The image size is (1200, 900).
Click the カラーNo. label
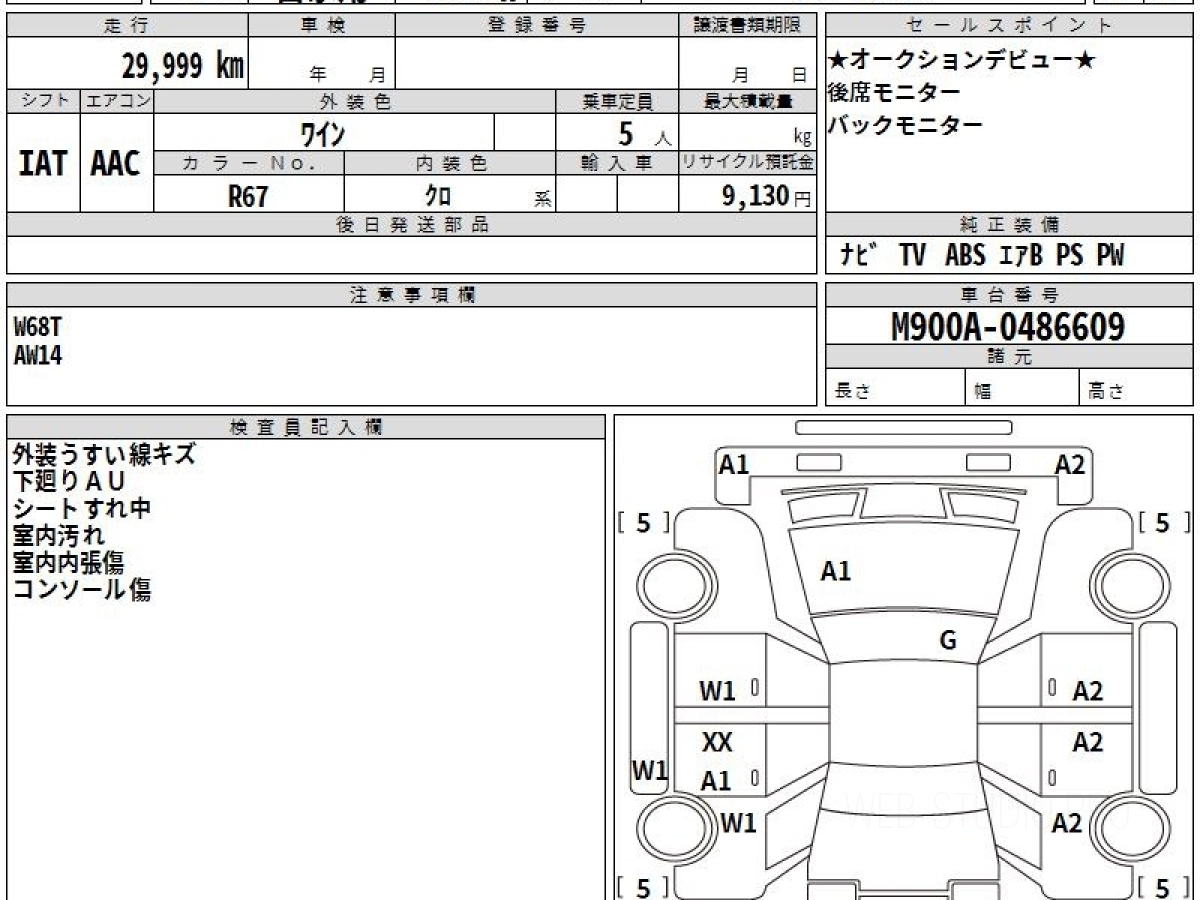[249, 162]
